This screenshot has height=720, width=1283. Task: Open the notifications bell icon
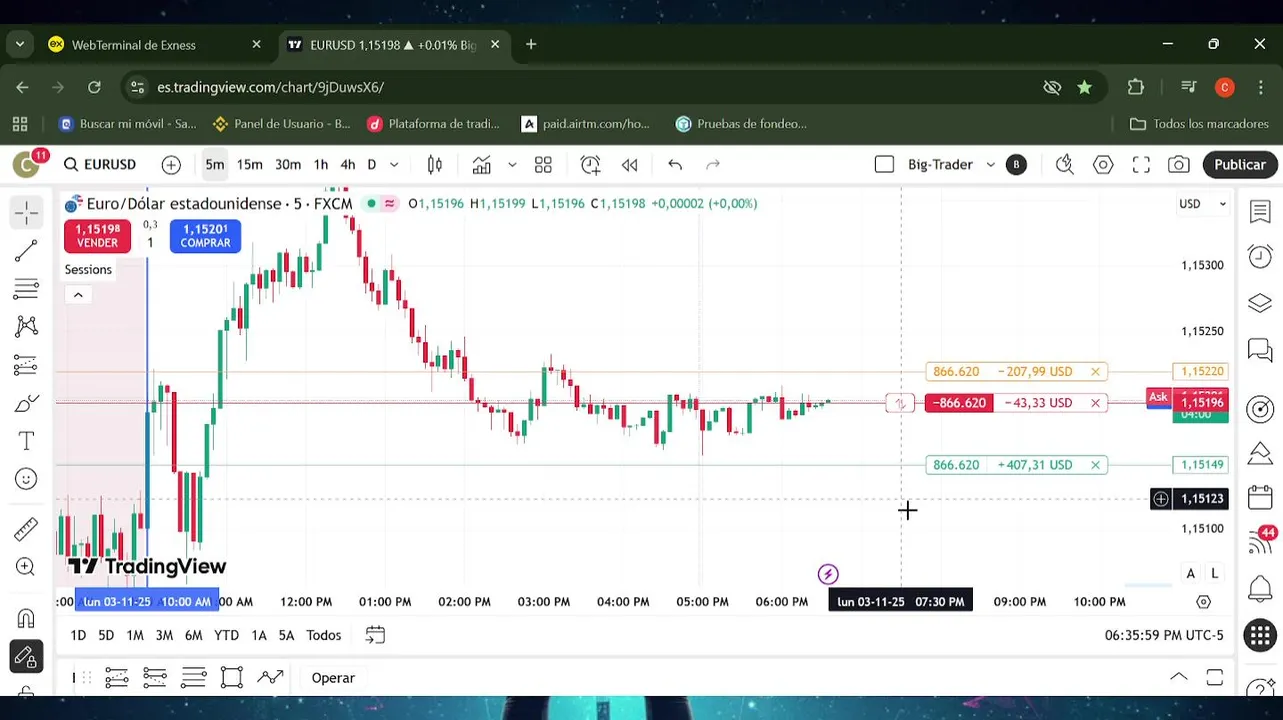click(1260, 589)
